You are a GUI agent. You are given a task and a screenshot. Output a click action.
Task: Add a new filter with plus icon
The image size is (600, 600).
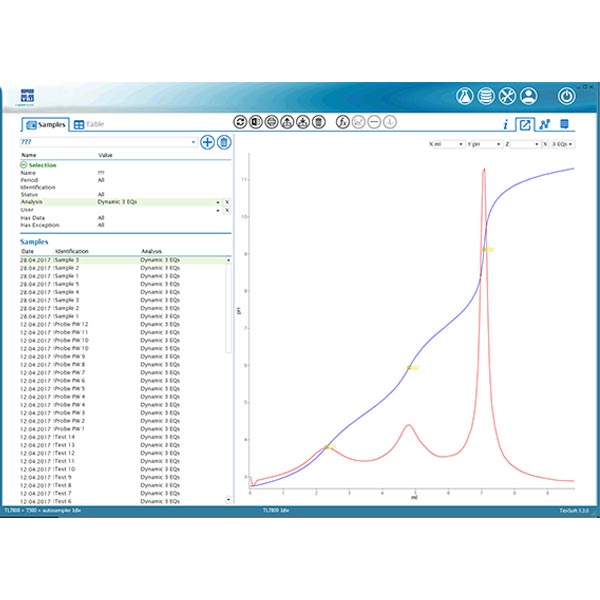tap(208, 142)
